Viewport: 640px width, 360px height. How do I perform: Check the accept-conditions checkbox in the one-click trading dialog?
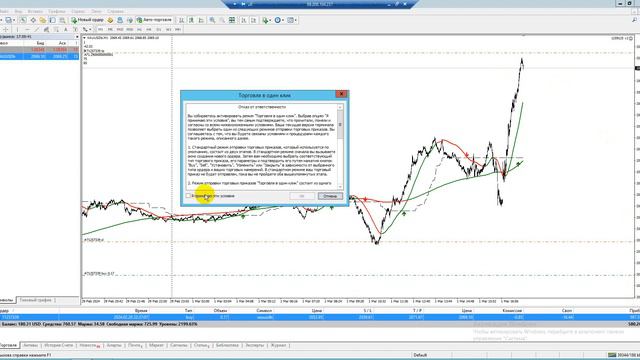pos(188,196)
